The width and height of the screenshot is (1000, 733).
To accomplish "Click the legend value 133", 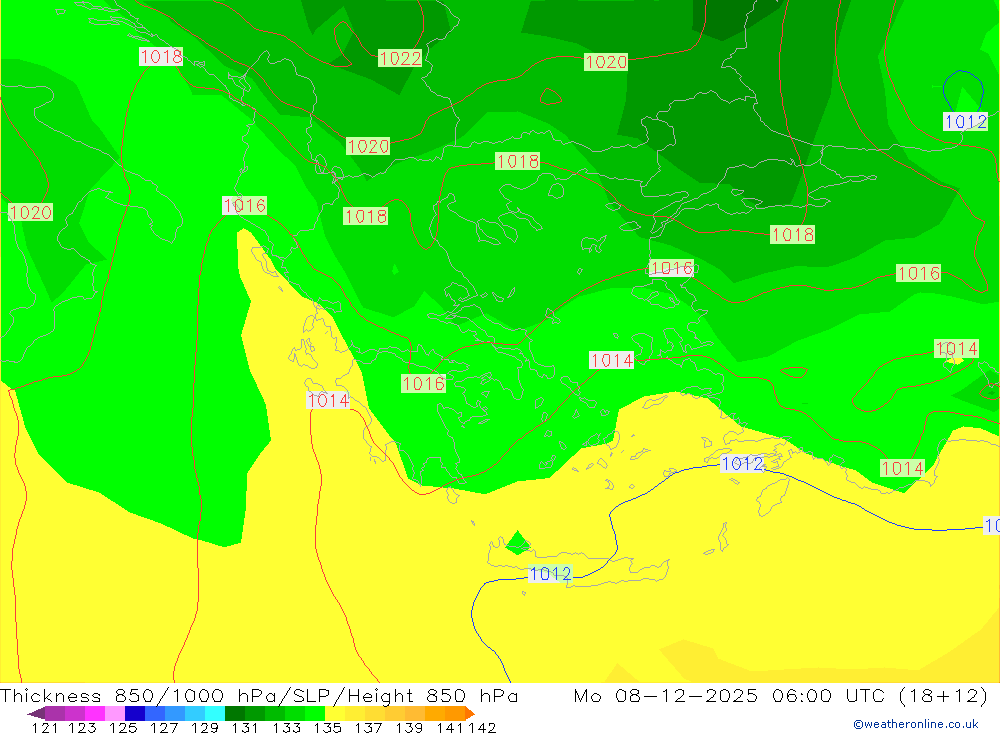I will (286, 728).
